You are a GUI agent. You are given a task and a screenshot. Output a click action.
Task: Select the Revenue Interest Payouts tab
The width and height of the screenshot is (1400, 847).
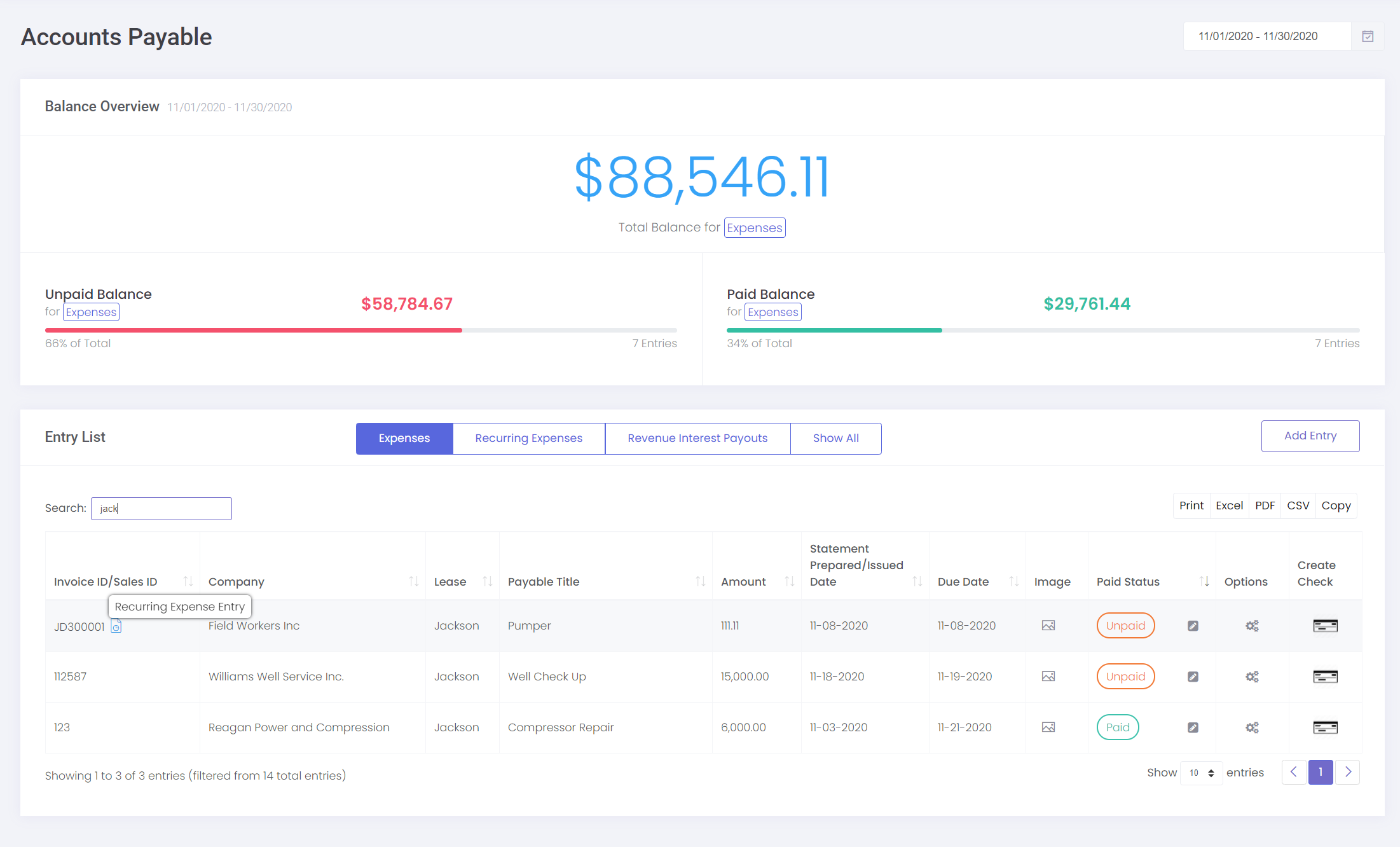click(x=697, y=438)
